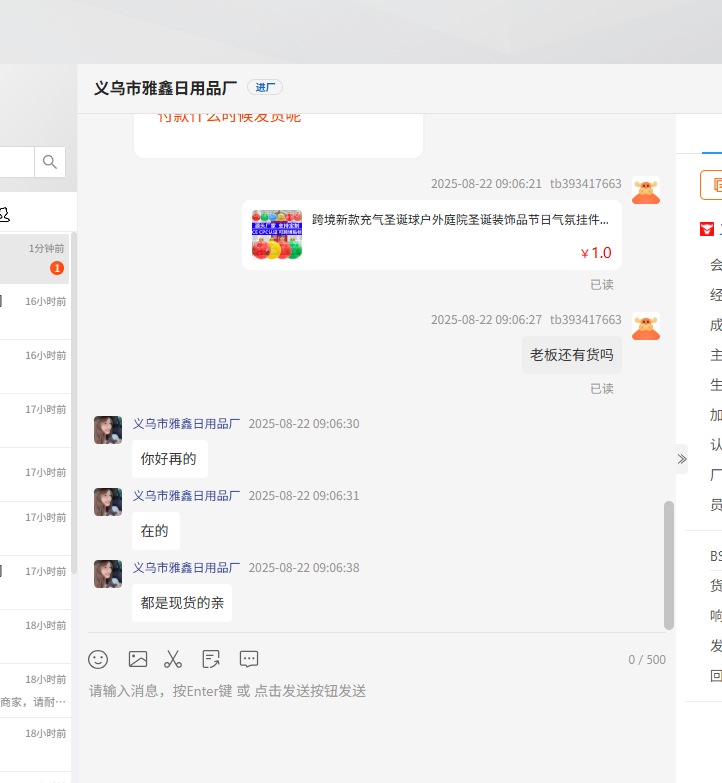Image resolution: width=722 pixels, height=783 pixels.
Task: Click the seller avatar next to 你好再的
Action: pyautogui.click(x=108, y=430)
